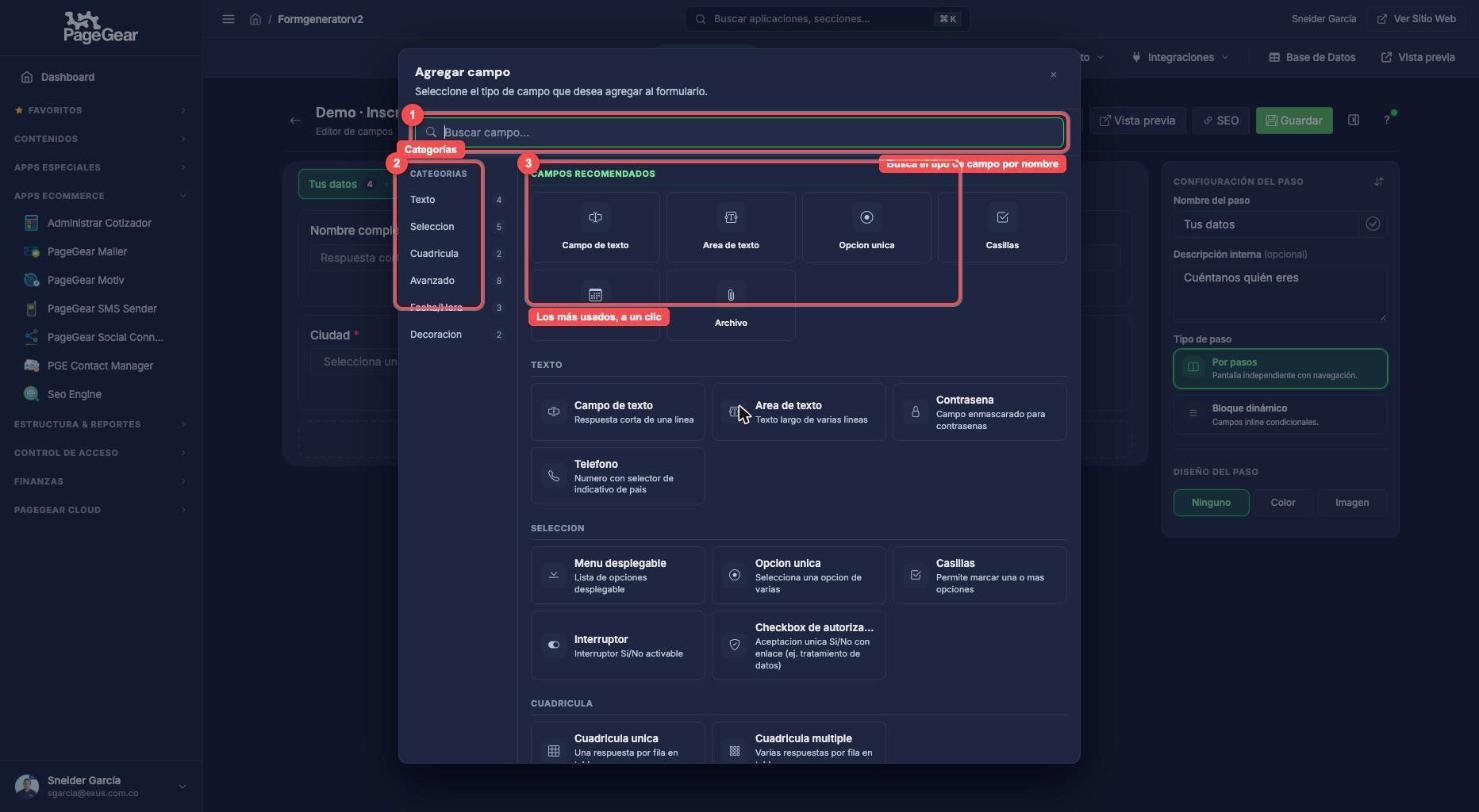Open the PageGear Mailer app
The height and width of the screenshot is (812, 1479).
87,252
